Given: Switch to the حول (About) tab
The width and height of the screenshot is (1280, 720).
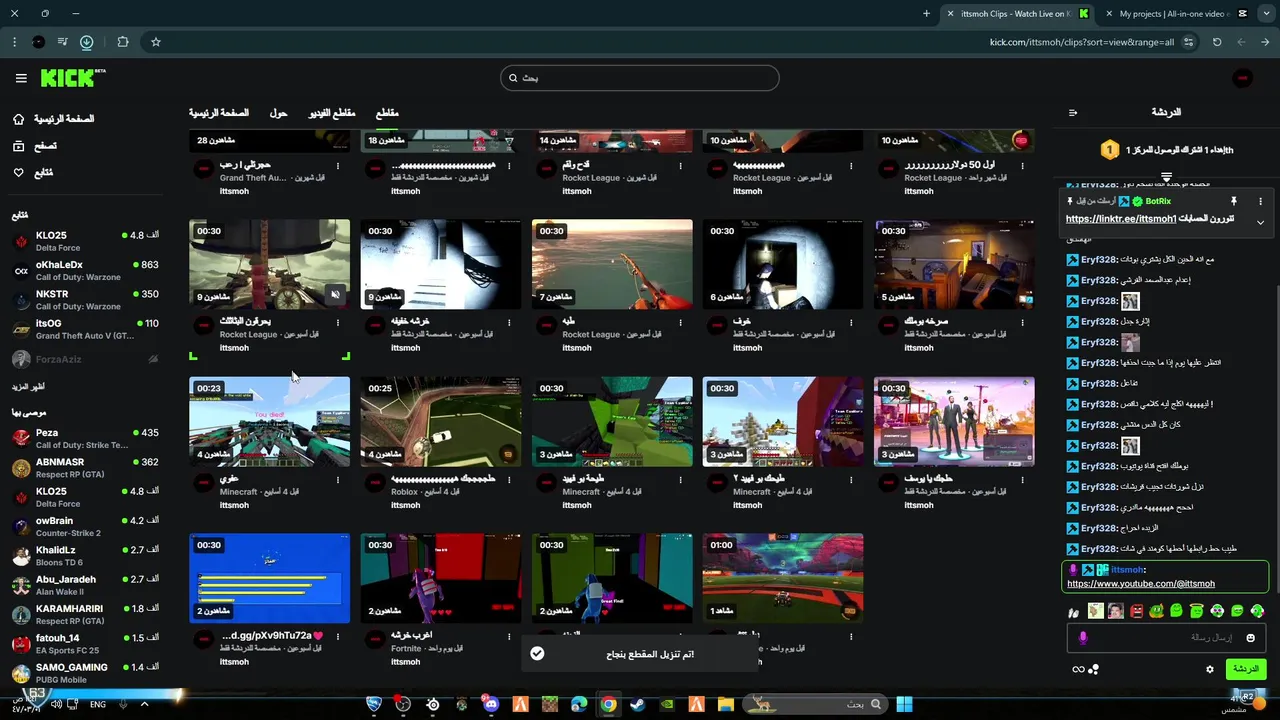Looking at the screenshot, I should coord(278,113).
